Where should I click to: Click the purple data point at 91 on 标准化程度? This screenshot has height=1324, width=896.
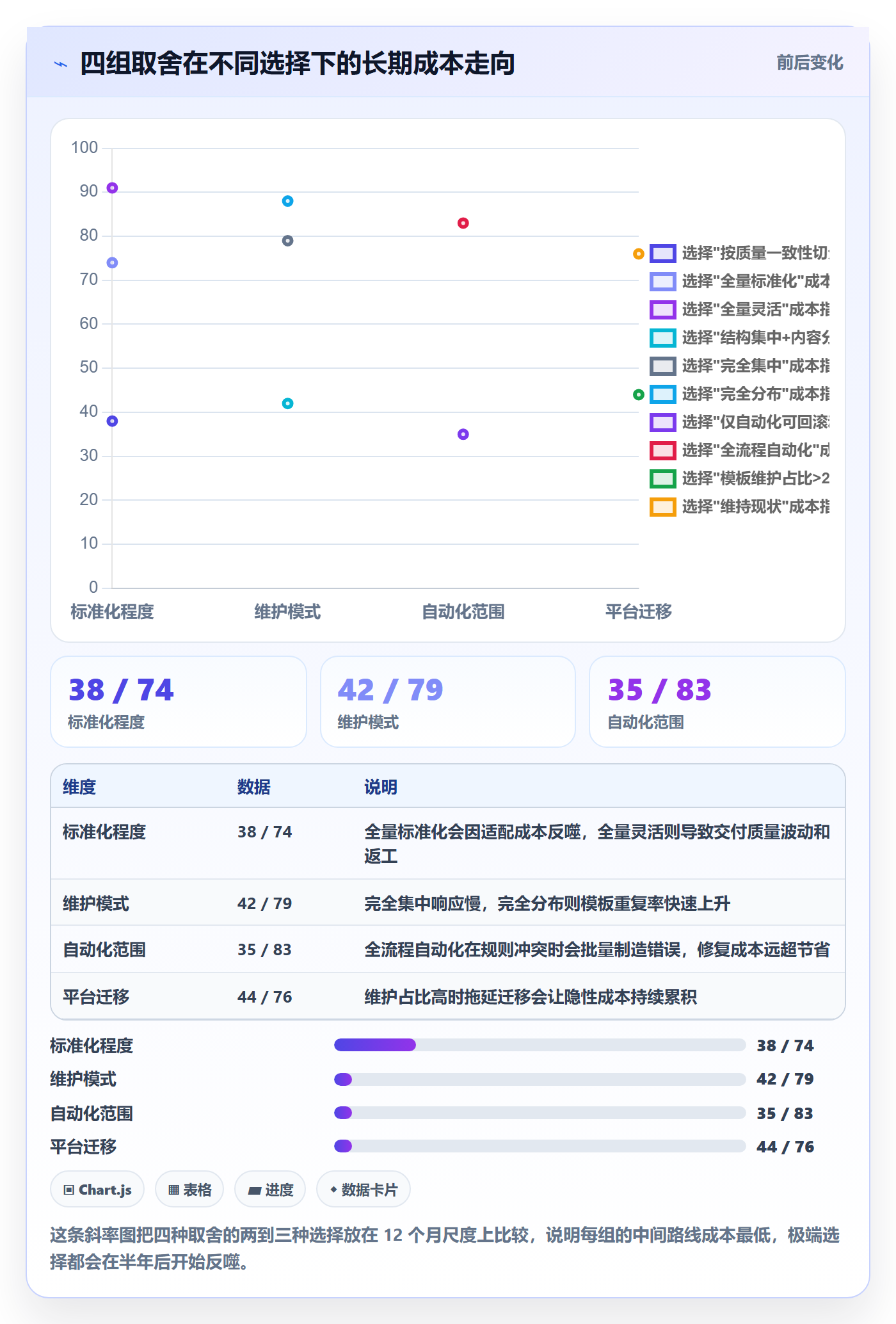coord(112,188)
